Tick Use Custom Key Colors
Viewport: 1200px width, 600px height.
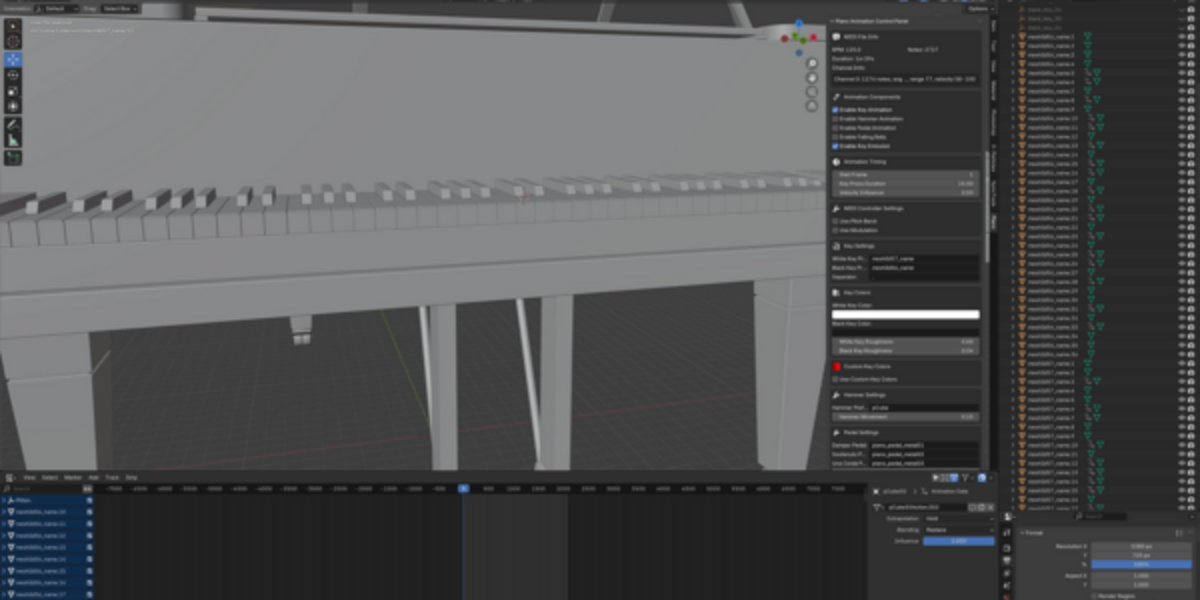click(x=836, y=380)
